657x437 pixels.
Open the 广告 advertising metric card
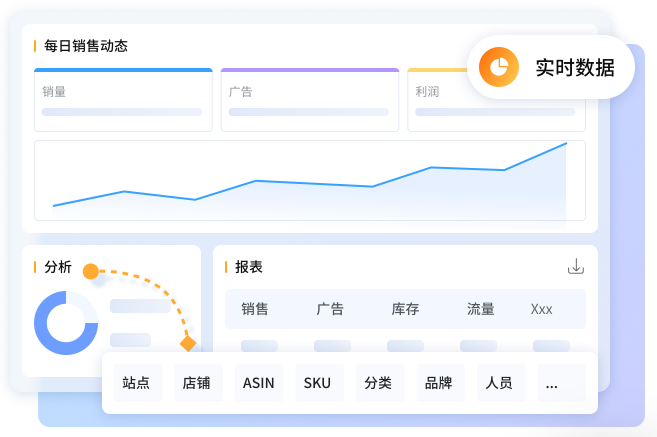(310, 100)
